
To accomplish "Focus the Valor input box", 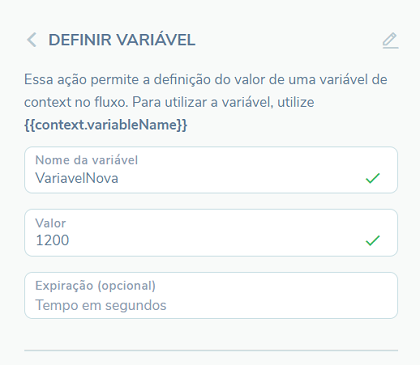I will click(211, 233).
